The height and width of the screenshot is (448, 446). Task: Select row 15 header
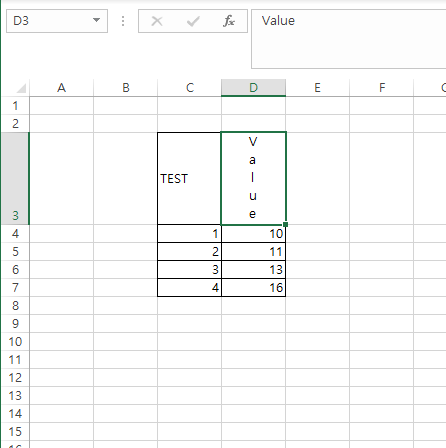pos(15,432)
